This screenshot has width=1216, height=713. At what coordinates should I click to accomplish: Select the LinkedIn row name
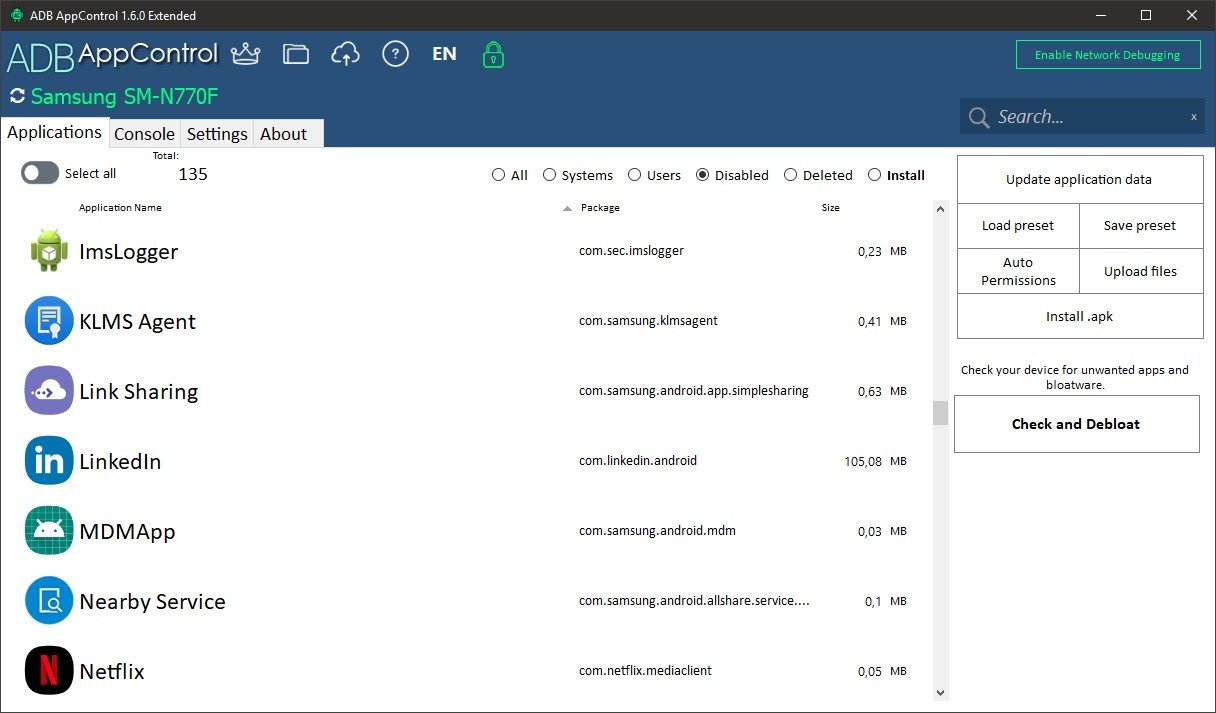120,462
